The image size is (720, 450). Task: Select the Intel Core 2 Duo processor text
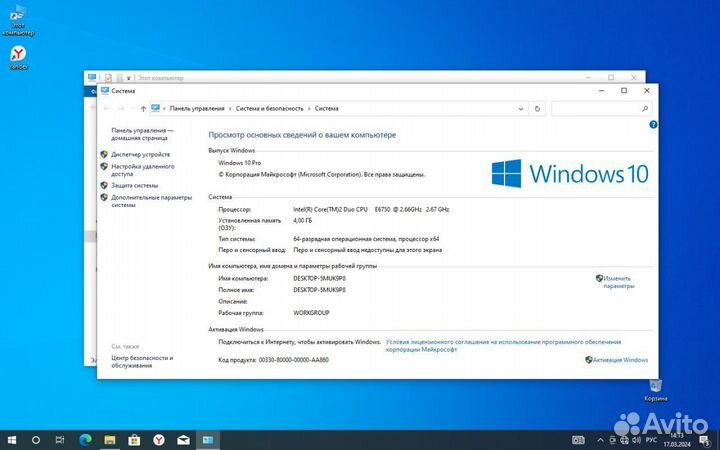(x=371, y=209)
